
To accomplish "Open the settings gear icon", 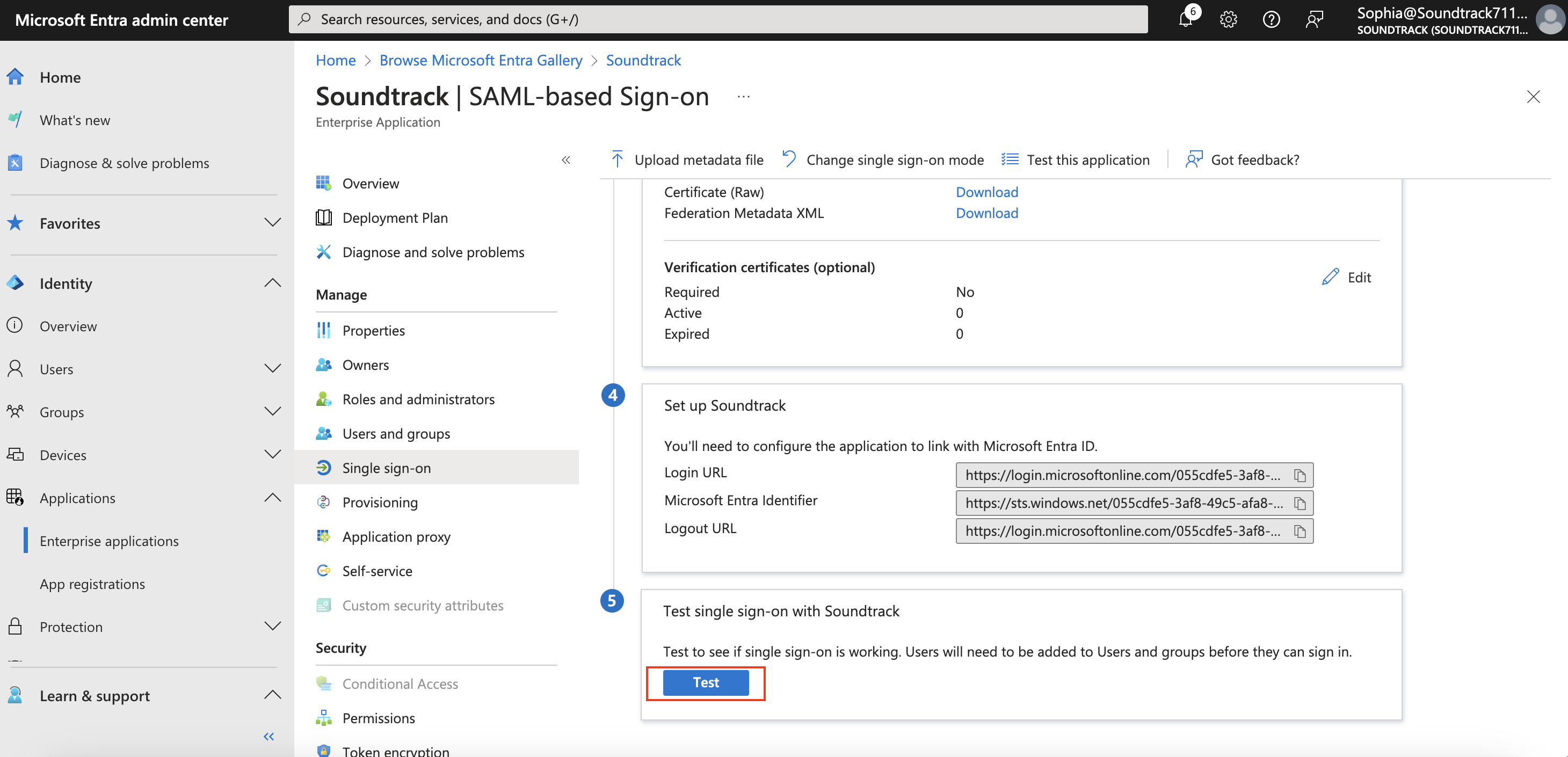I will coord(1228,19).
